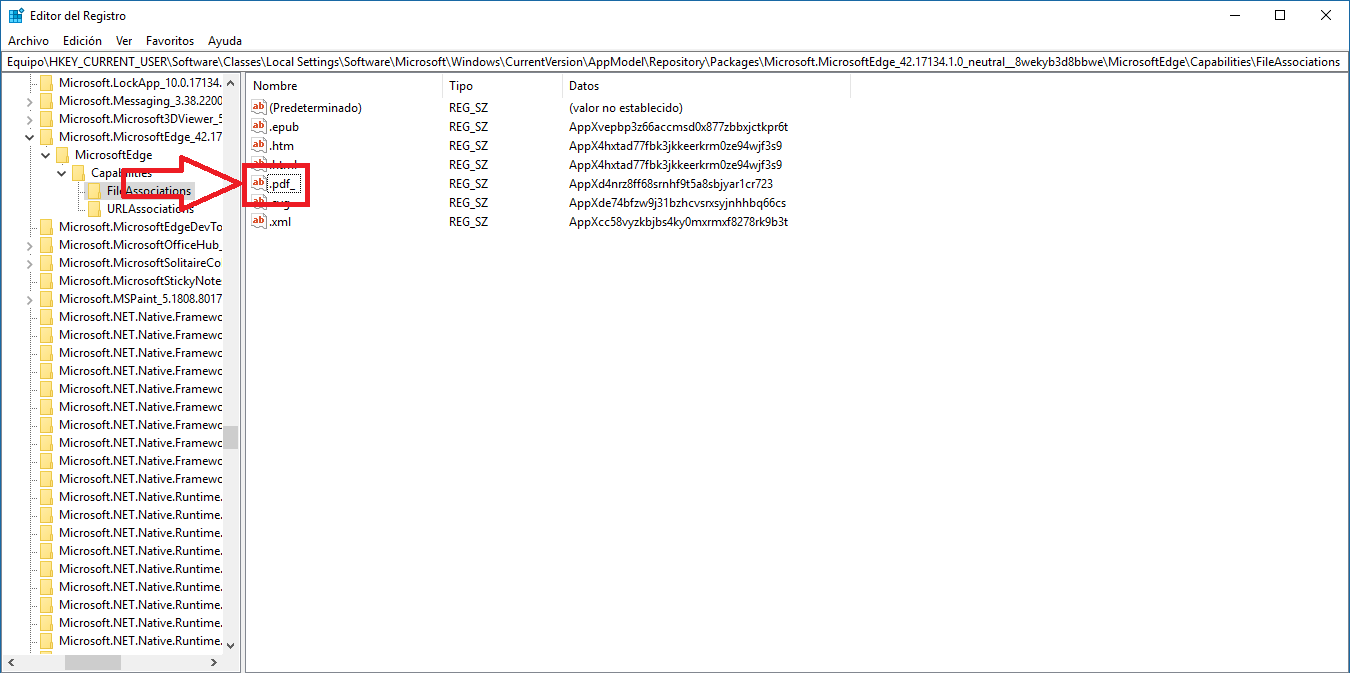The height and width of the screenshot is (673, 1350).
Task: Click the Microsoft.MicrosoftSolitaireCo folder icon
Action: (47, 263)
